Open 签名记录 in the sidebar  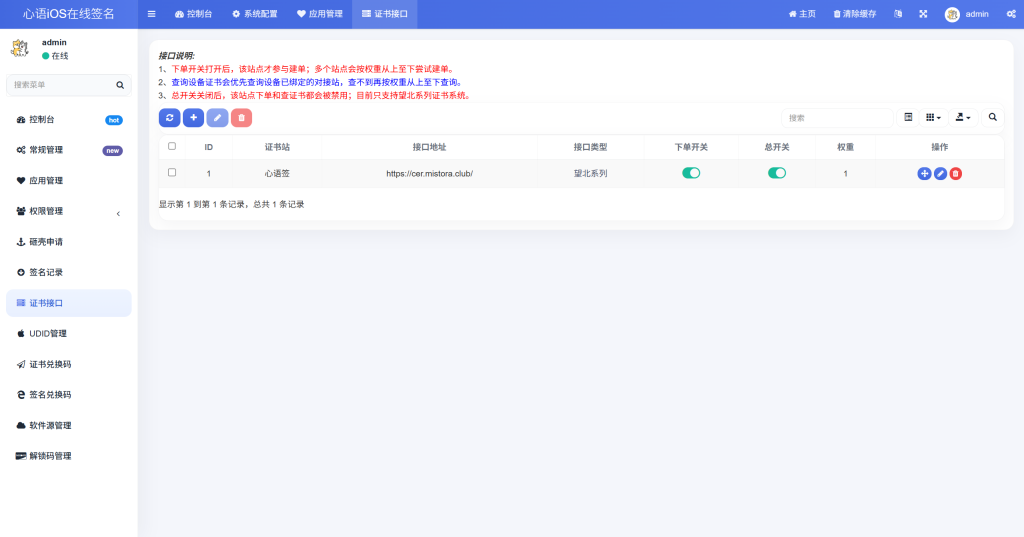coord(69,272)
